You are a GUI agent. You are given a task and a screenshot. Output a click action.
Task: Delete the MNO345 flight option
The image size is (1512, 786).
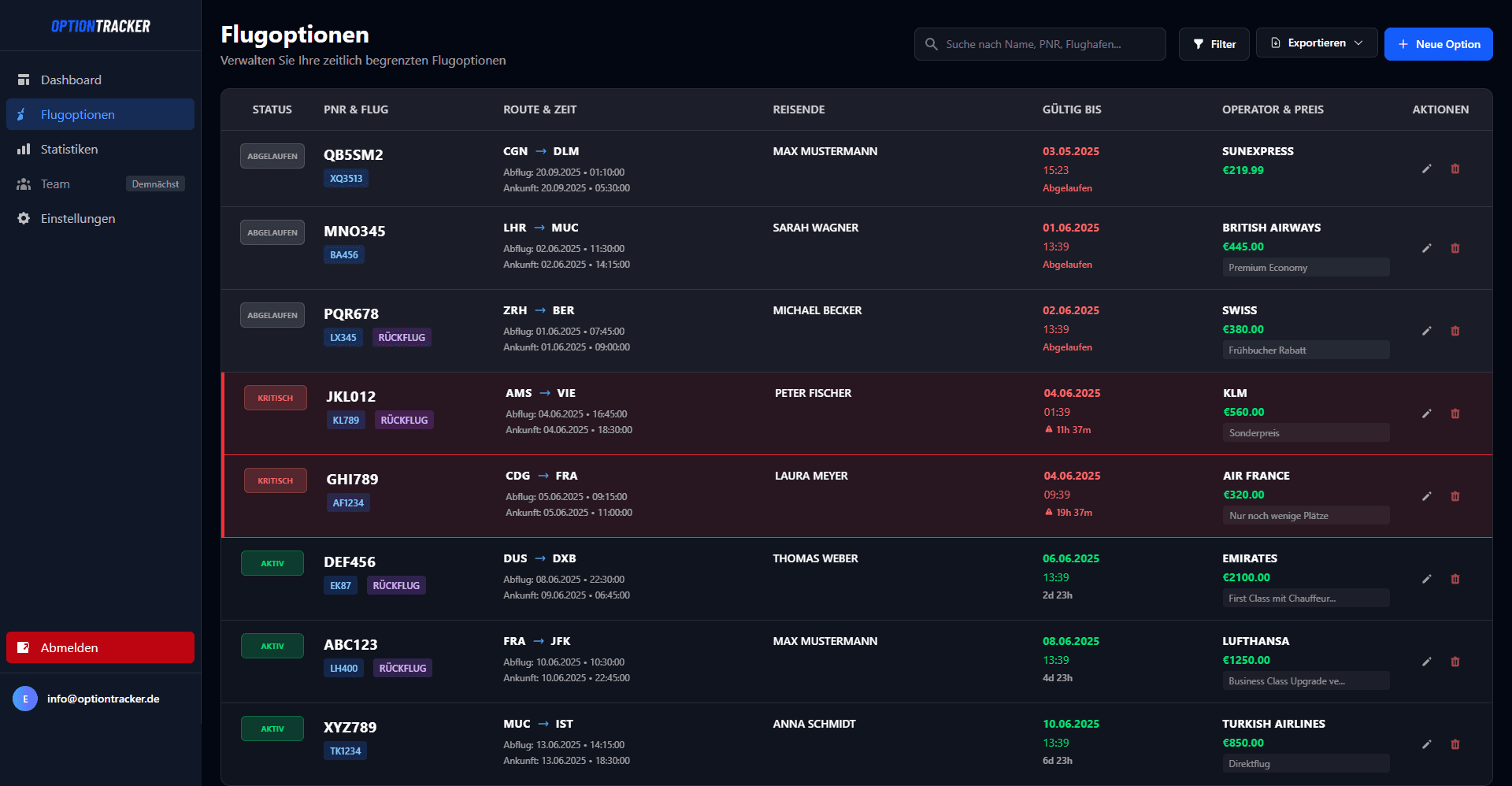[x=1455, y=248]
